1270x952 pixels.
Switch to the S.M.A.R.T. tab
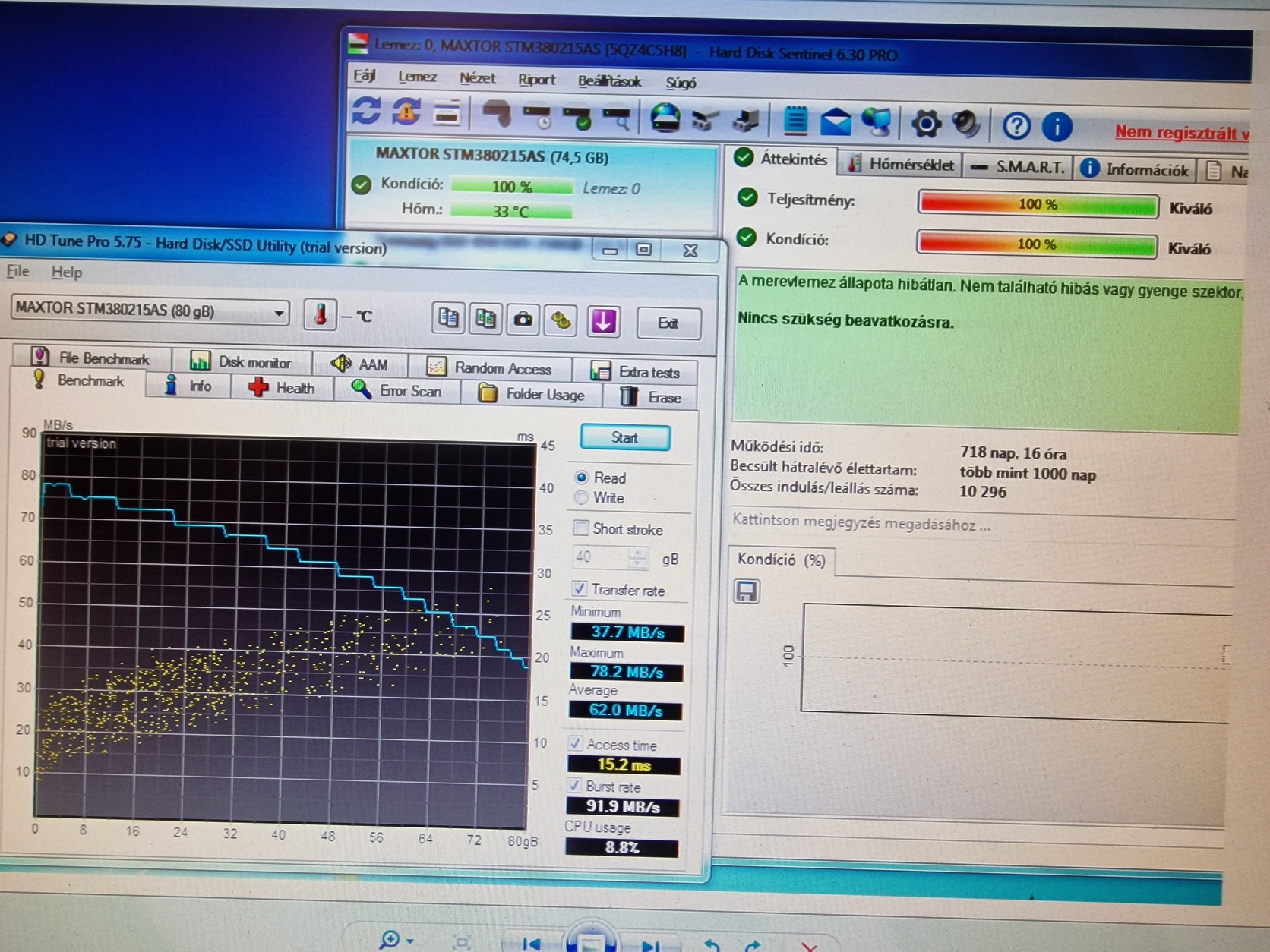[1019, 166]
